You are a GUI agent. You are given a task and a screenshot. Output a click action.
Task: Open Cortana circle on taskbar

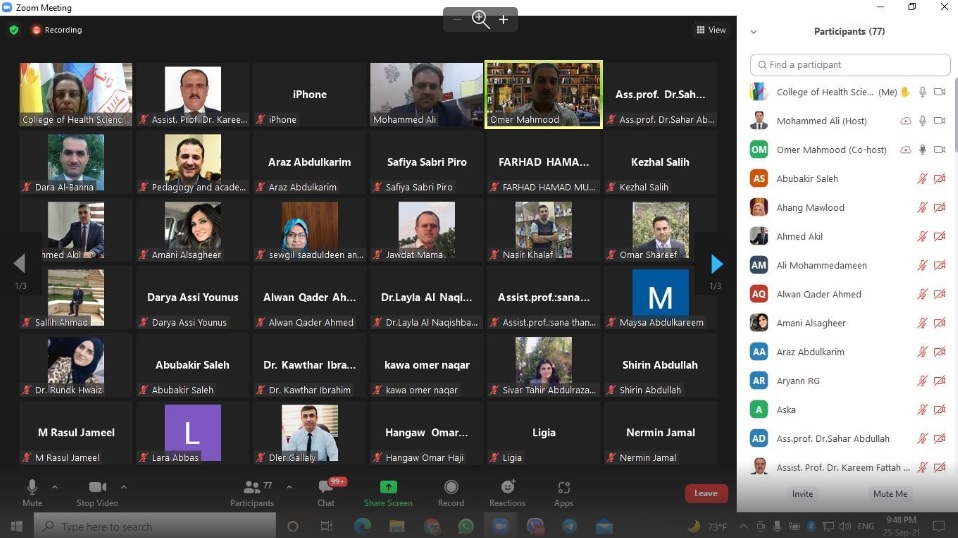(293, 526)
